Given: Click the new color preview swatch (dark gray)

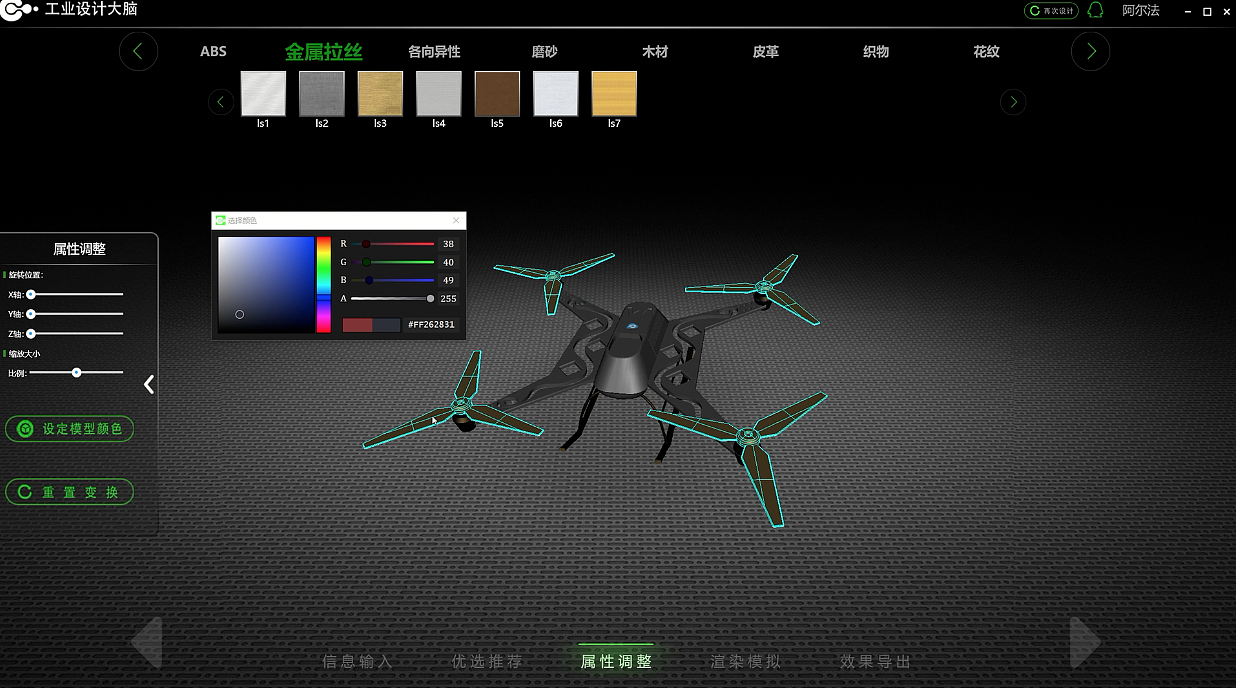Looking at the screenshot, I should [386, 325].
